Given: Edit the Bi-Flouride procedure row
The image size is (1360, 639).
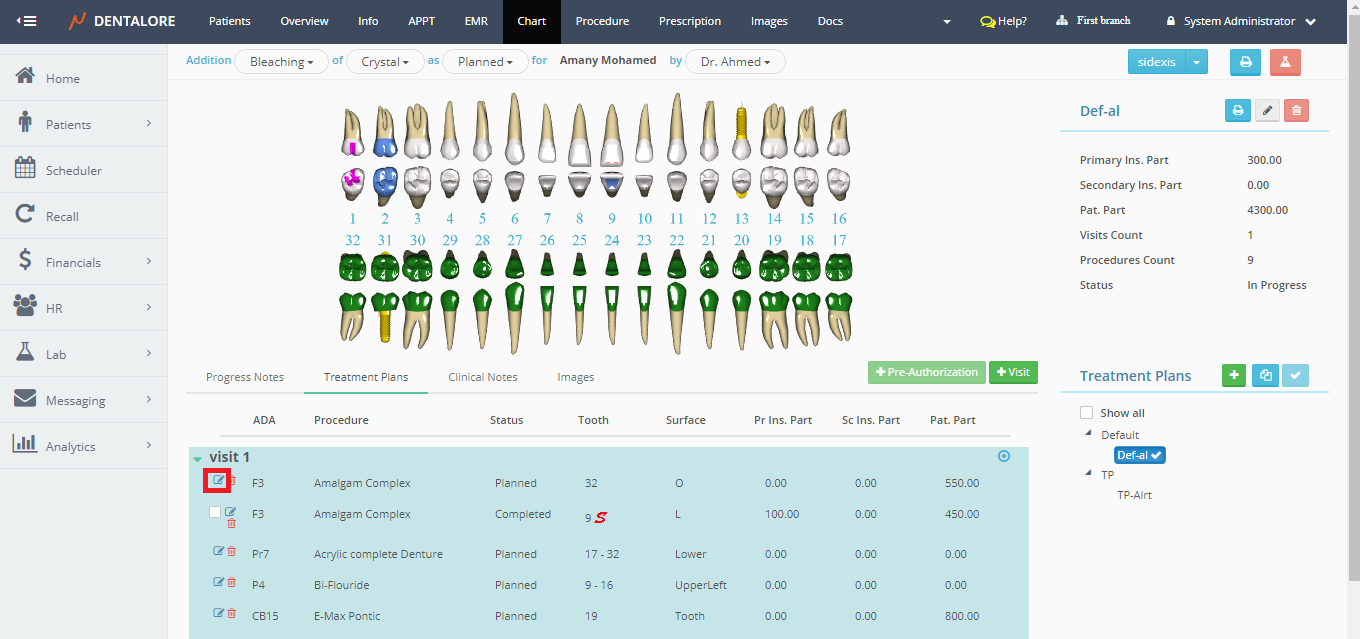Looking at the screenshot, I should (x=218, y=582).
